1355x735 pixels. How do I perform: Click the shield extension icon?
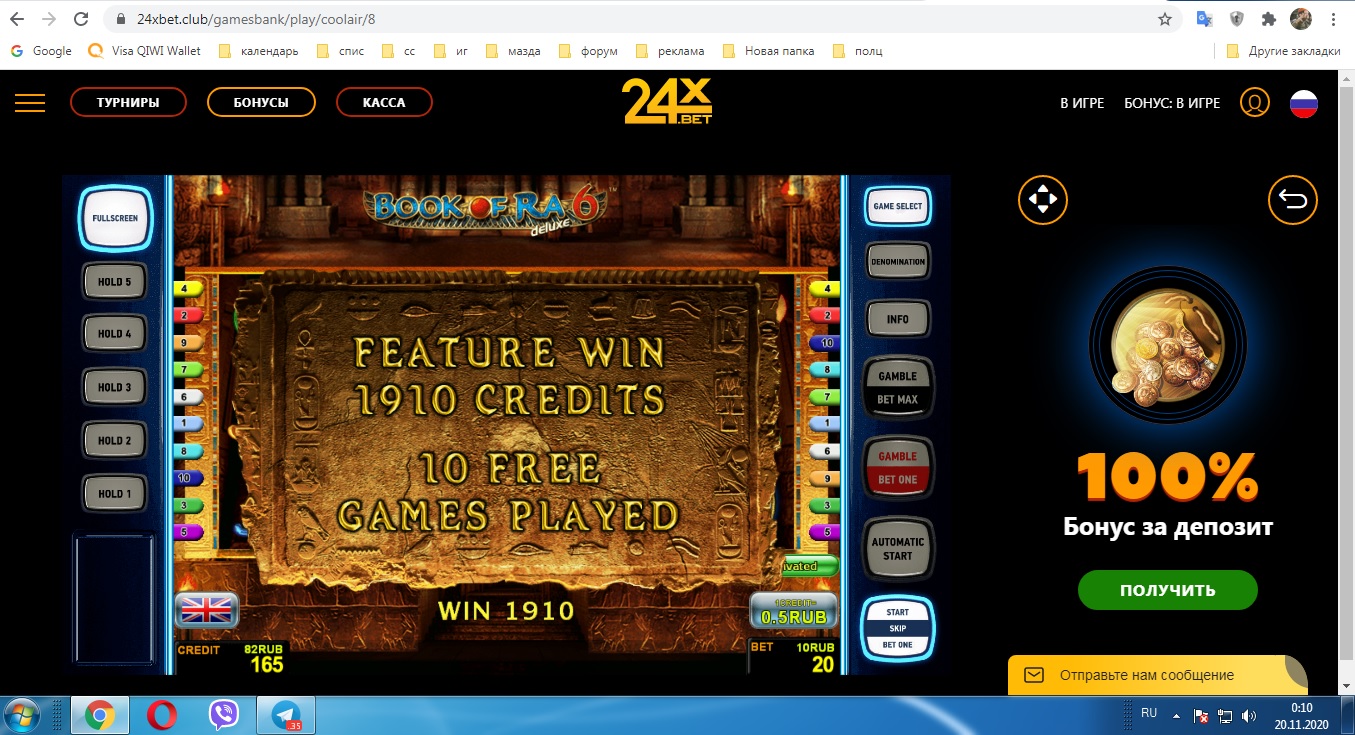(x=1237, y=19)
